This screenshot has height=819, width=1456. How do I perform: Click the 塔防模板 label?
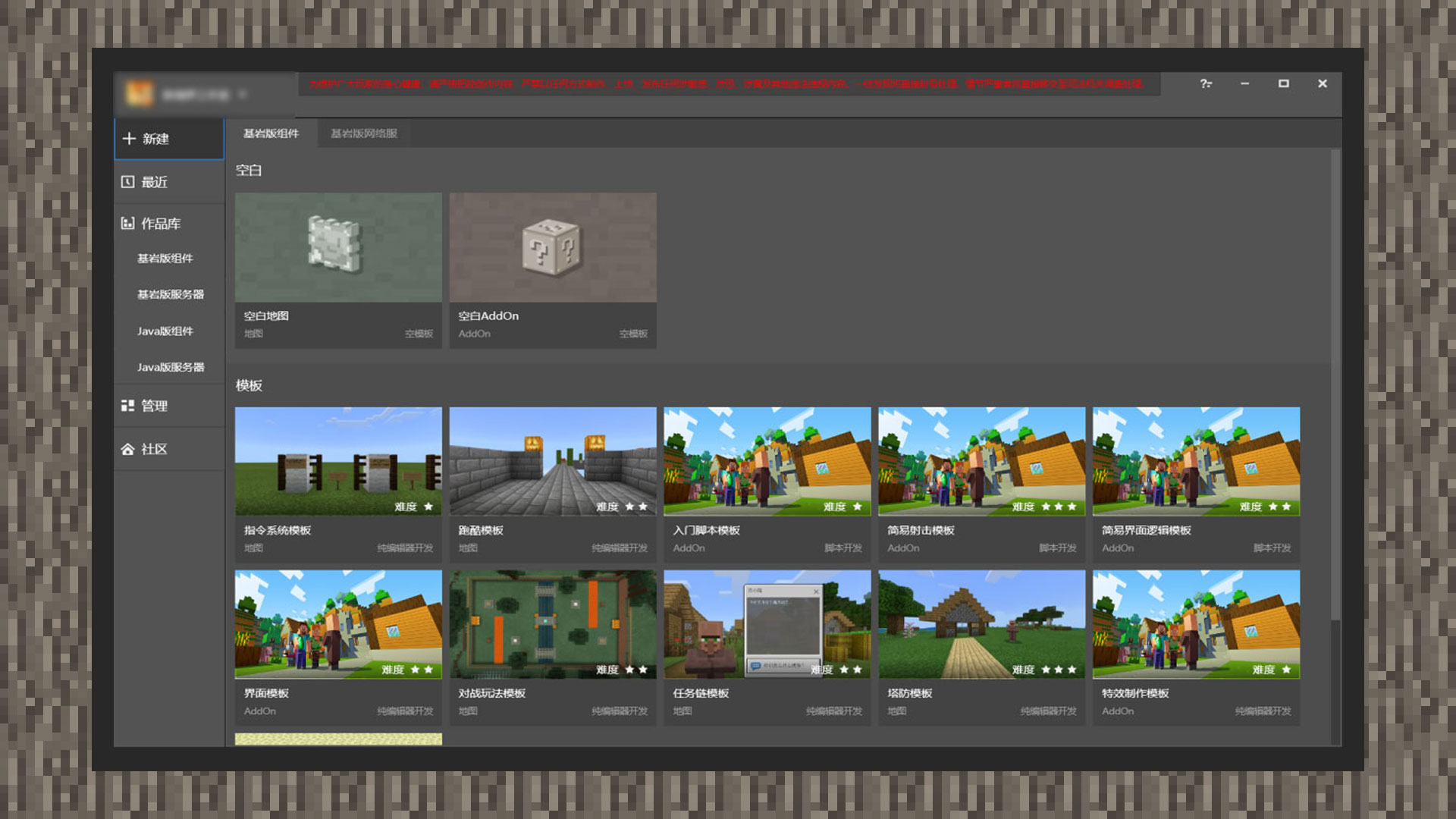pos(910,693)
